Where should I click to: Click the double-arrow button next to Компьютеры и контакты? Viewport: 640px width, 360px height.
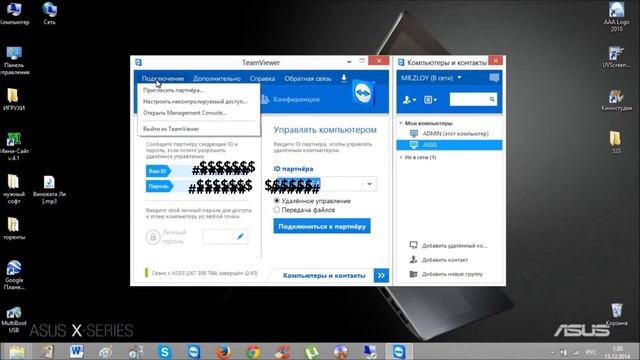381,276
